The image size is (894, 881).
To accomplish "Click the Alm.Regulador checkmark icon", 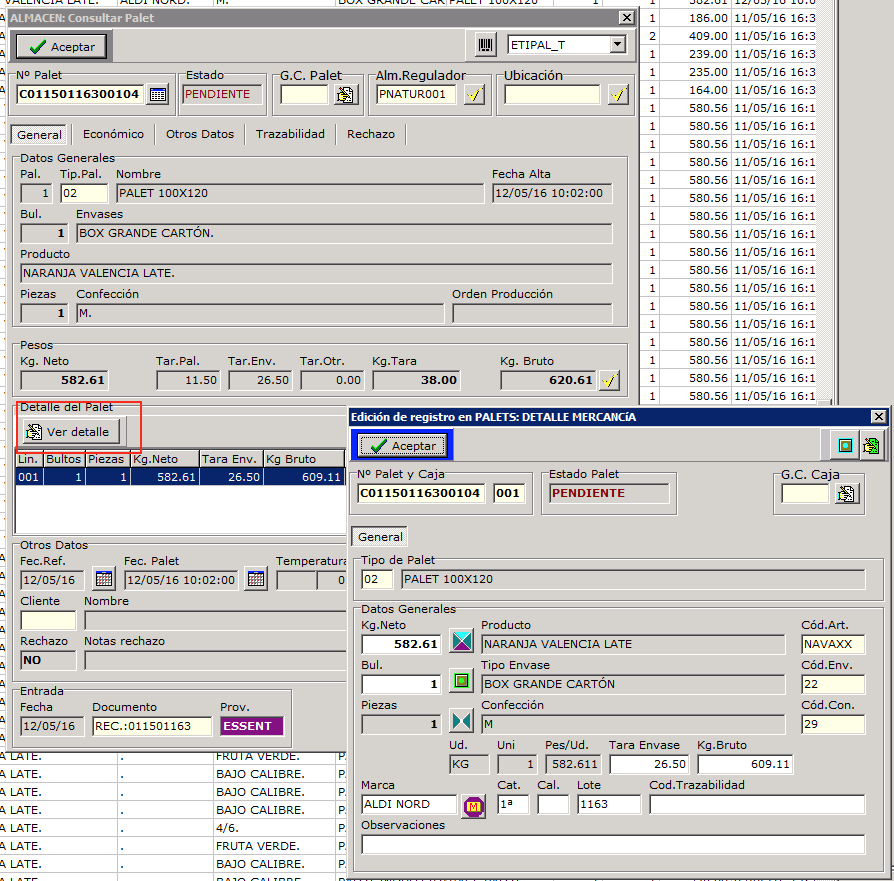I will coord(474,95).
